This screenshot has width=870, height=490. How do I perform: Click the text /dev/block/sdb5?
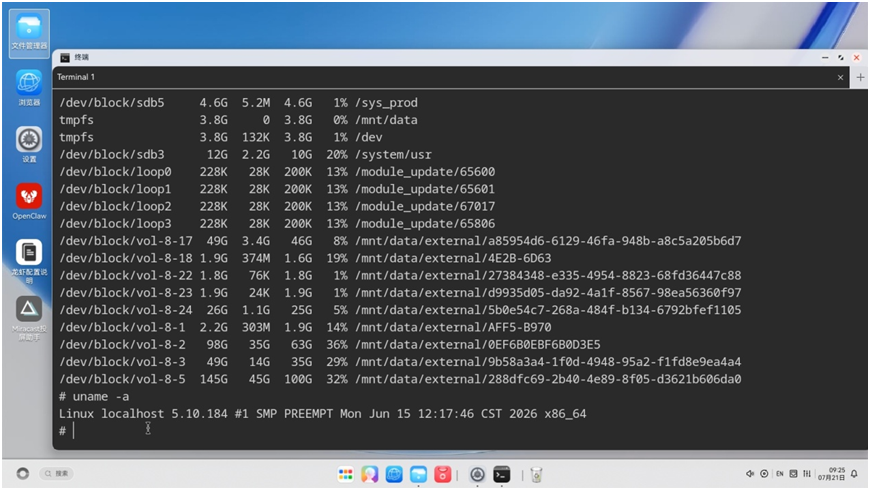112,103
